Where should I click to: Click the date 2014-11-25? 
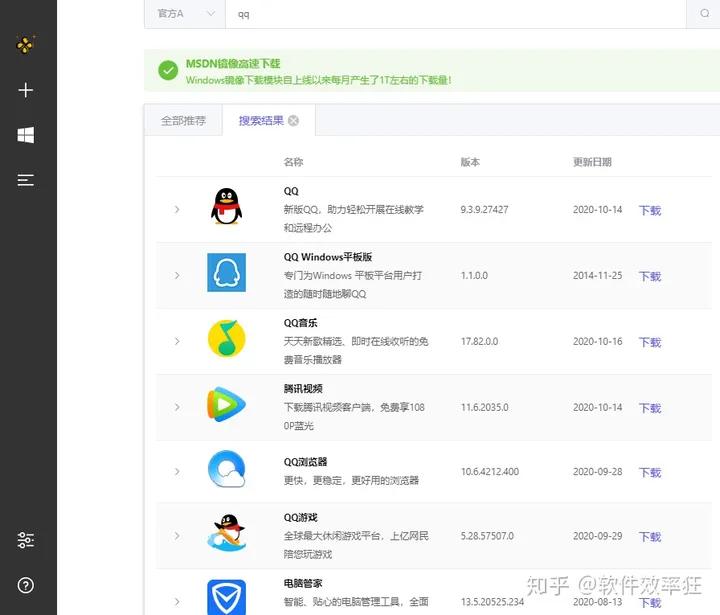point(597,275)
